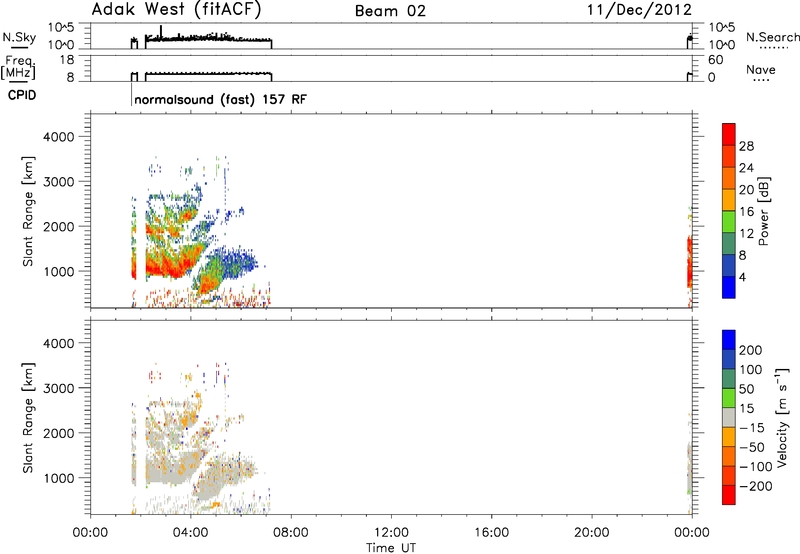Click 'Slant Range [km]' label of power panel
Viewport: 800px width, 554px height.
[x=28, y=211]
